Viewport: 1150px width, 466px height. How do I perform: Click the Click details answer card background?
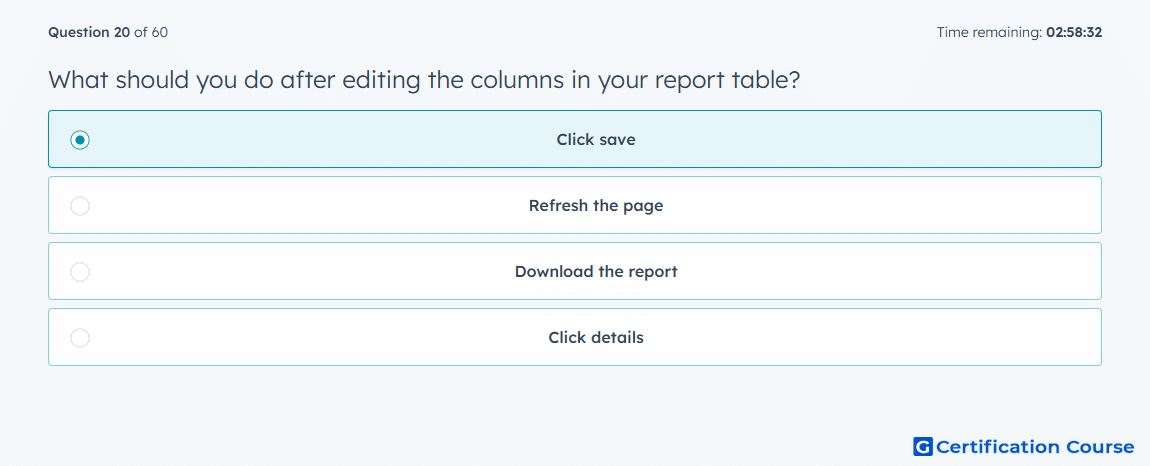point(575,338)
